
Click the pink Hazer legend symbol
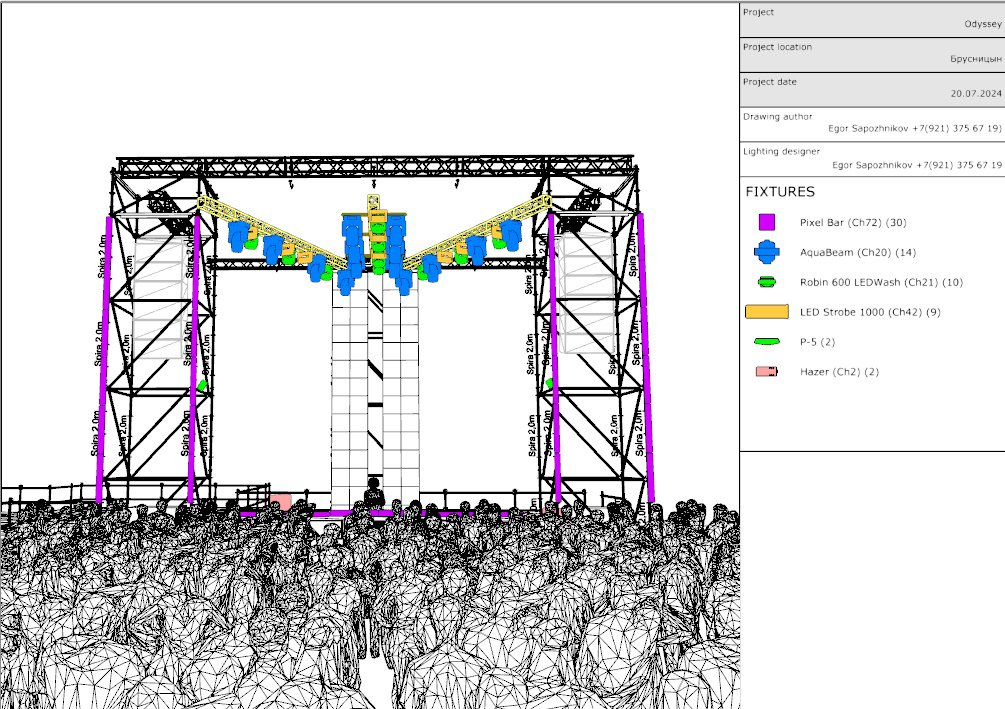click(767, 371)
